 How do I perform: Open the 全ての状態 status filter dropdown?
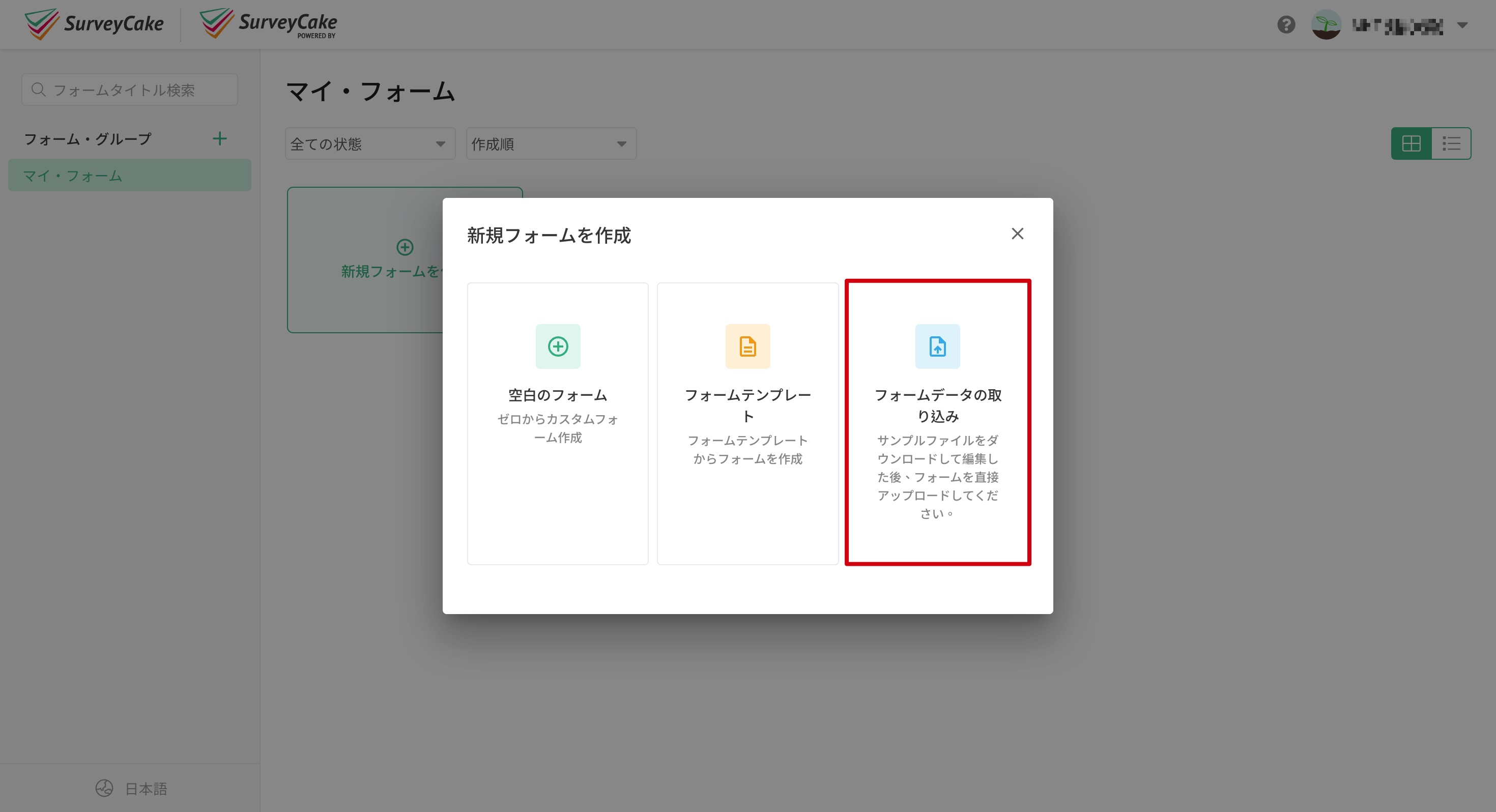370,143
